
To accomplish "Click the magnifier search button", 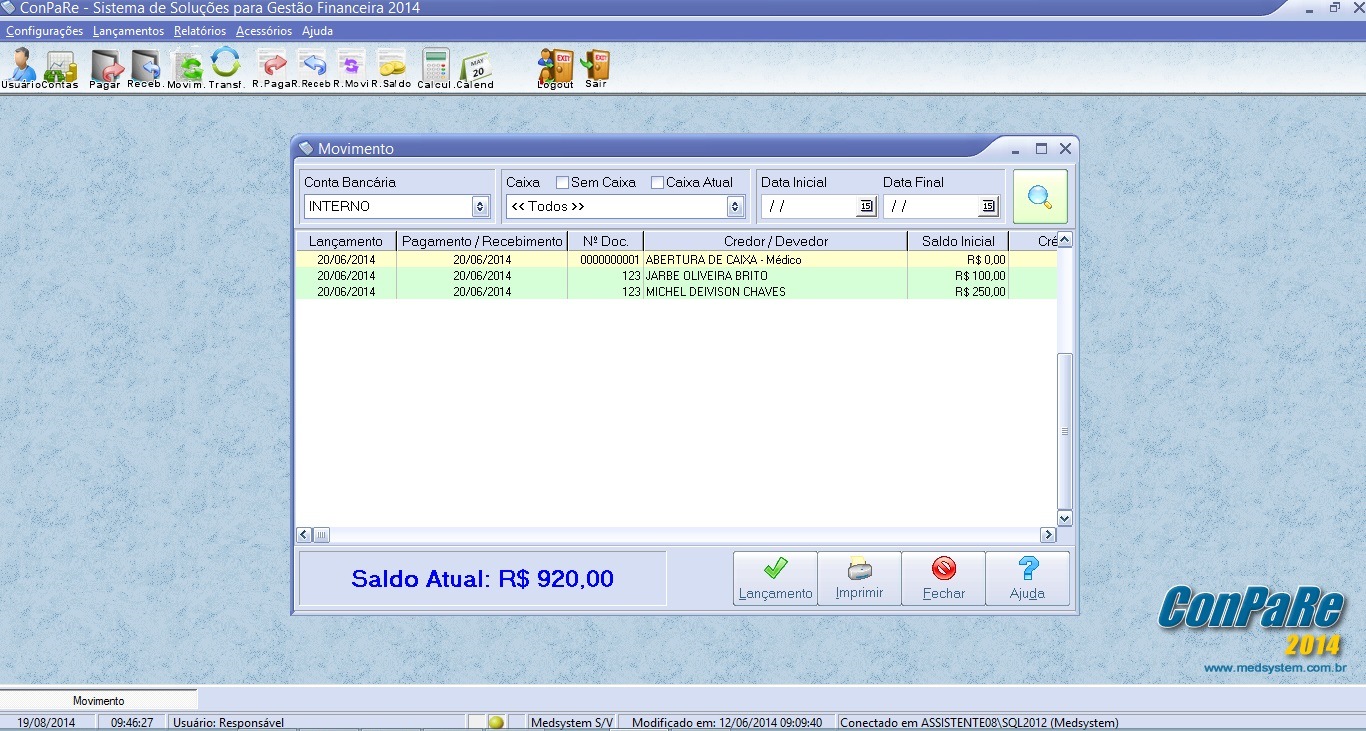I will (1040, 196).
